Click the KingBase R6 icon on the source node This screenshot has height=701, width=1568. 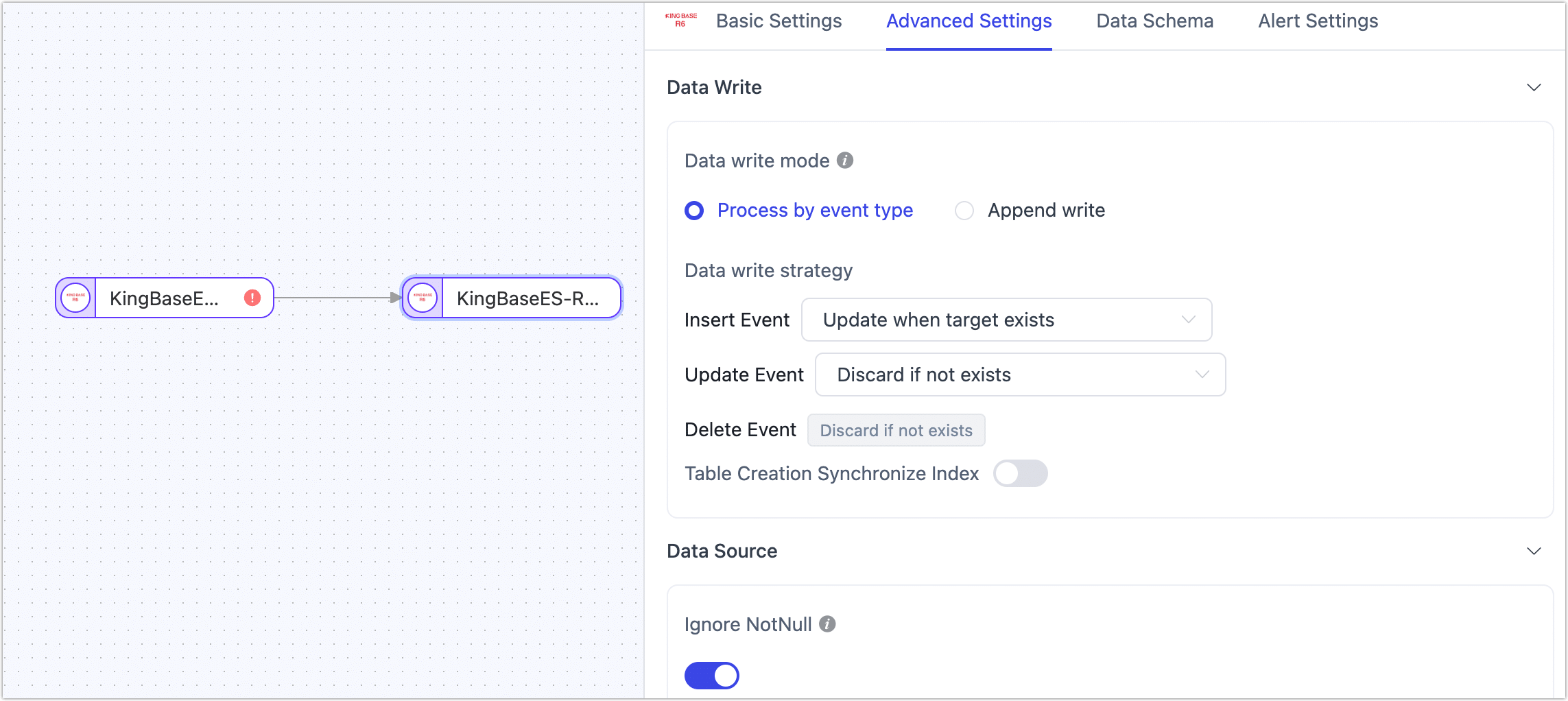pyautogui.click(x=75, y=298)
